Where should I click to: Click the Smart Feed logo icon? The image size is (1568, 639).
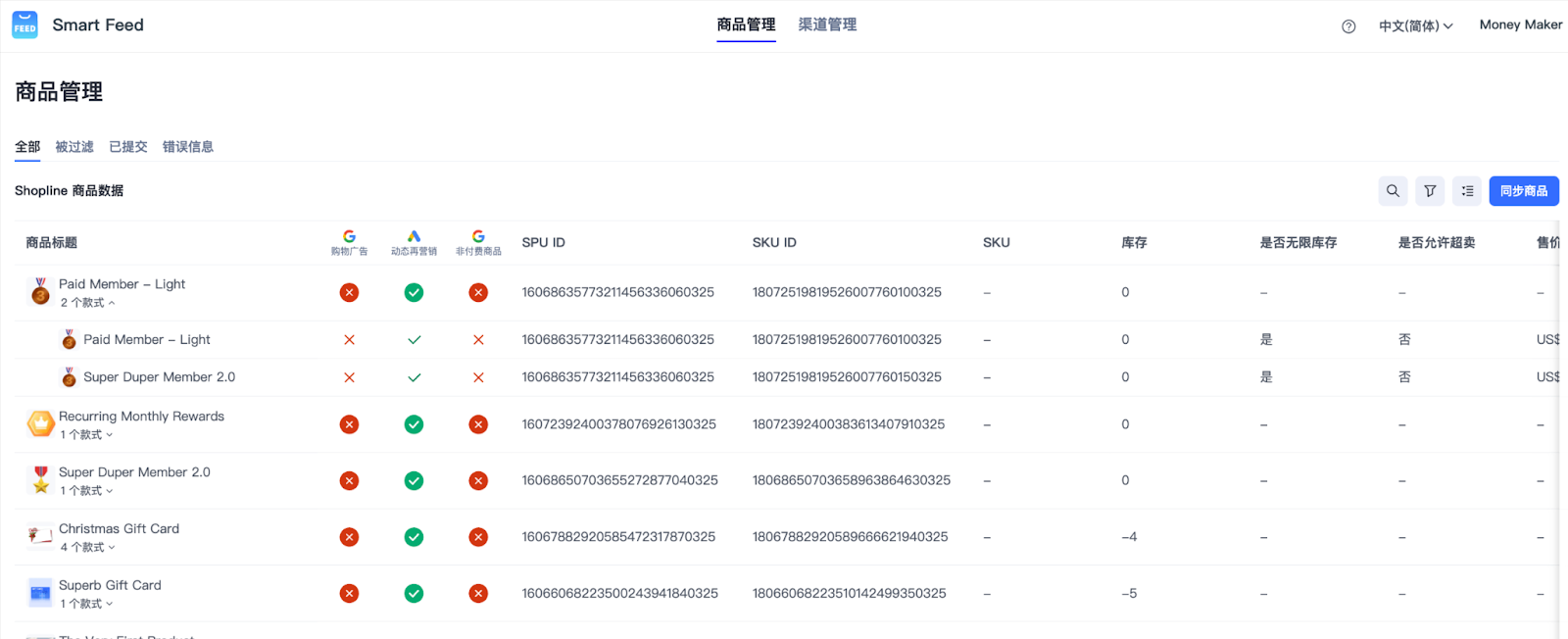[x=24, y=25]
